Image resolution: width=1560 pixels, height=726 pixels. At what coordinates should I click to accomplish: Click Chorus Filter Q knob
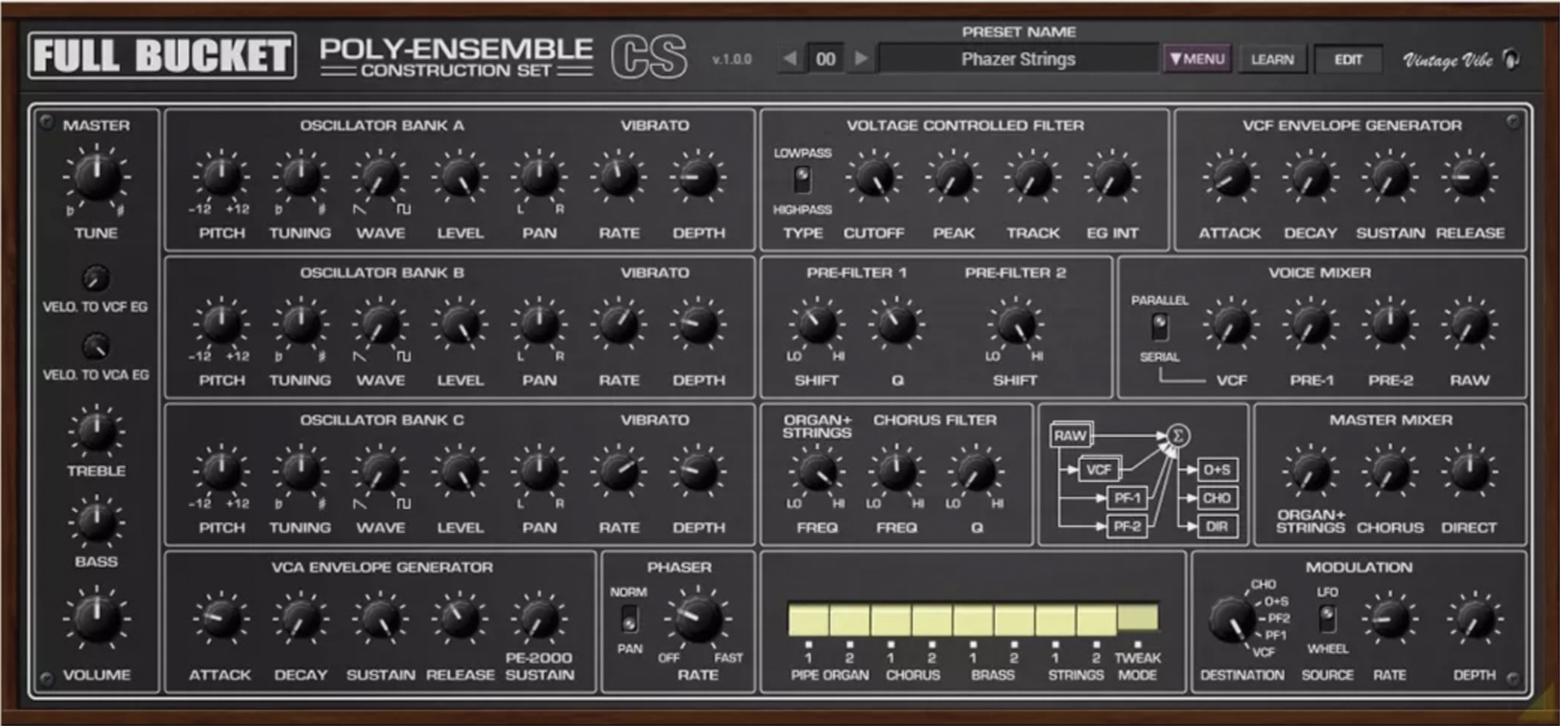(x=976, y=471)
